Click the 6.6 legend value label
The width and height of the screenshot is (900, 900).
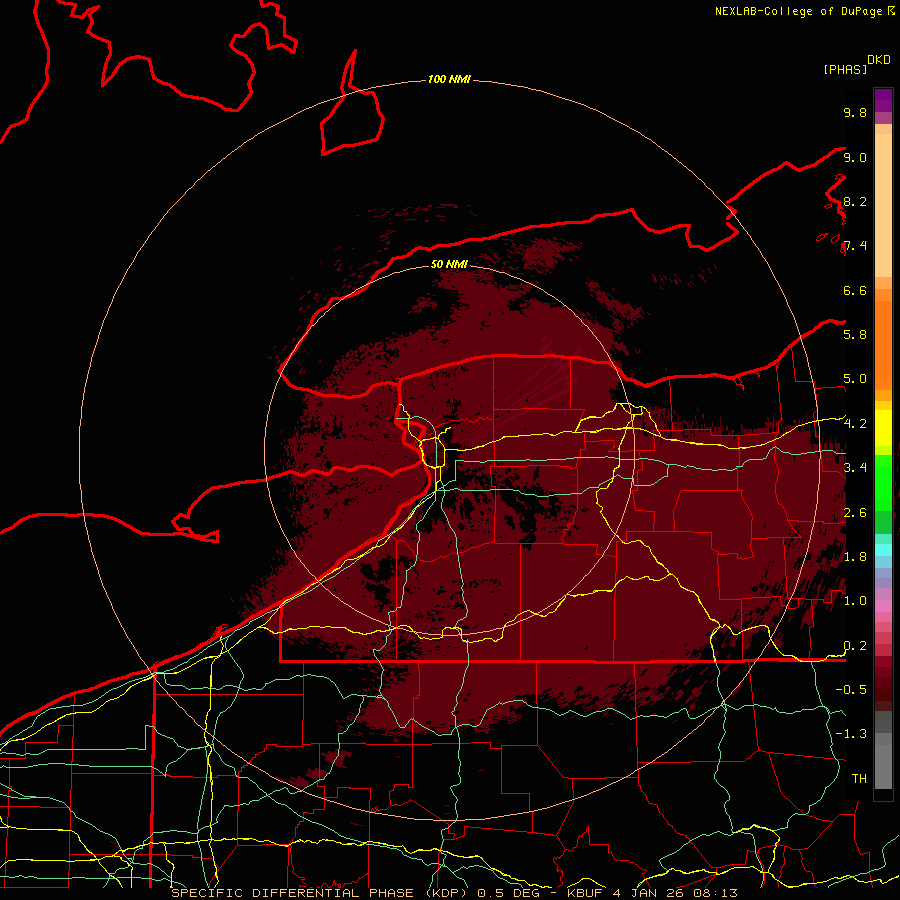tap(855, 290)
